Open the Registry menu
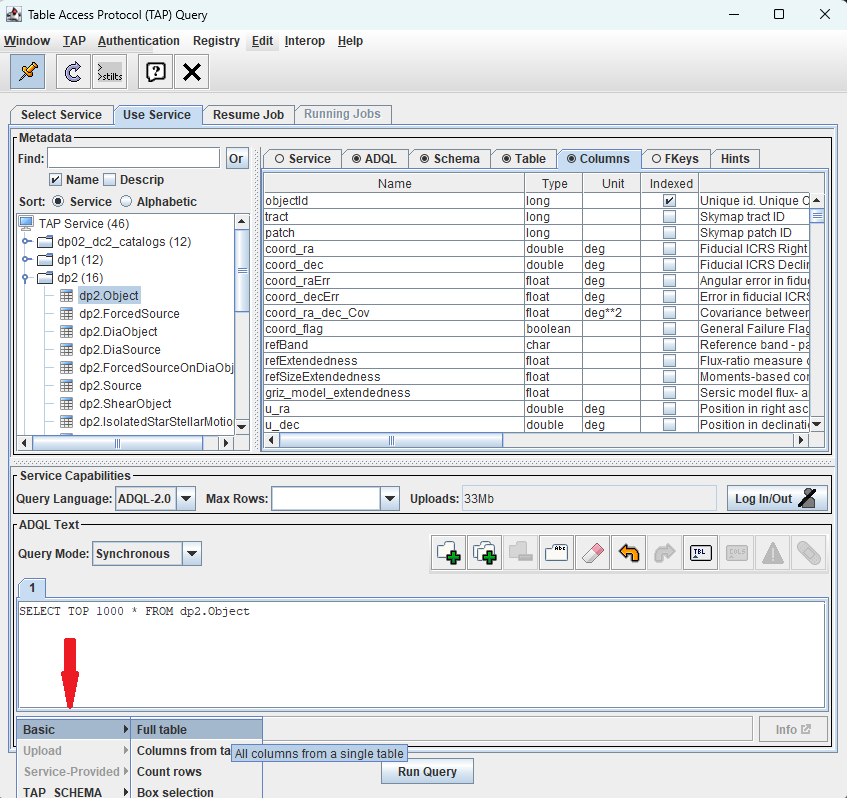847x798 pixels. pyautogui.click(x=216, y=41)
